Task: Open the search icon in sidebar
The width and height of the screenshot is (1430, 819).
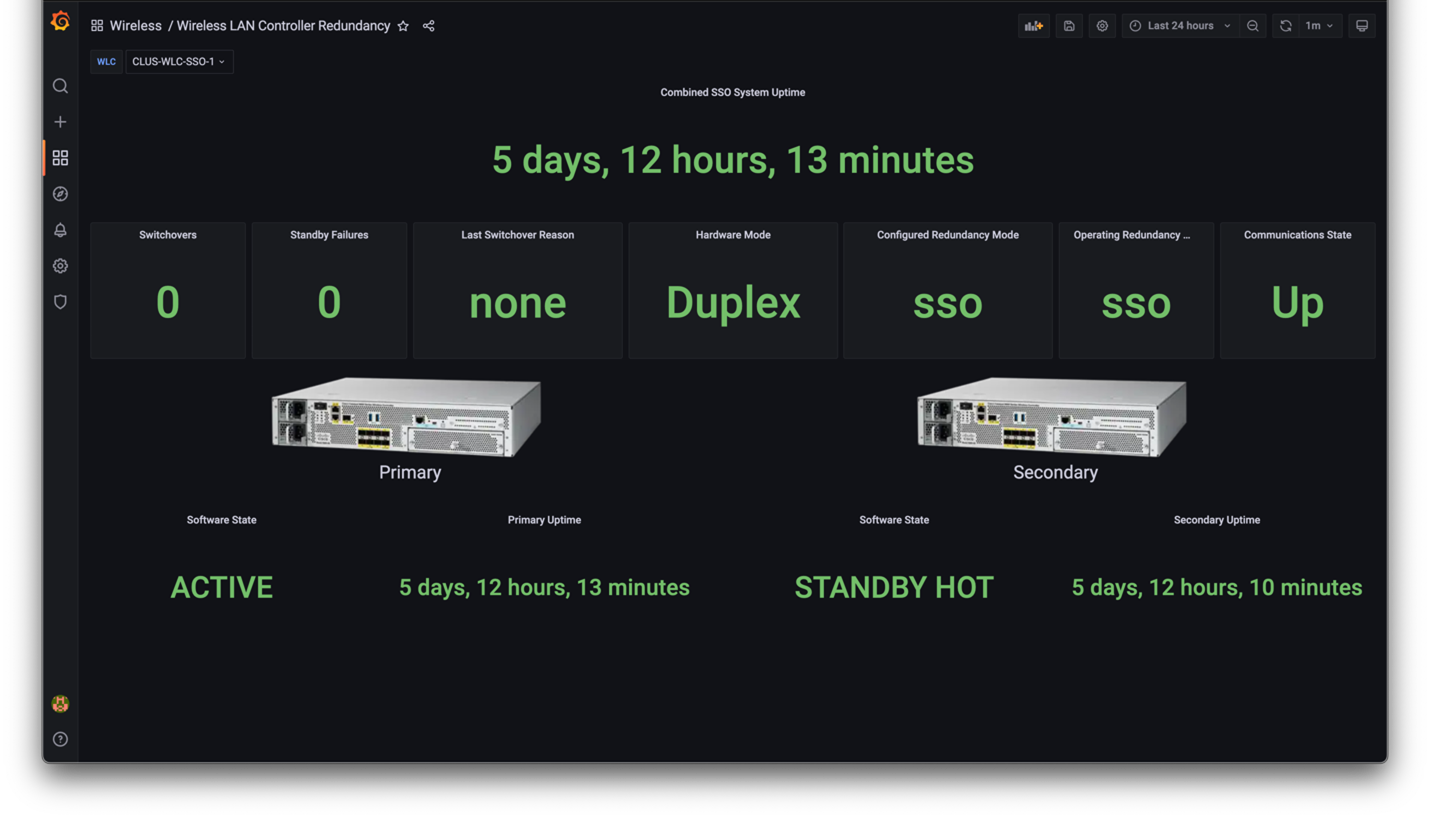Action: (60, 86)
